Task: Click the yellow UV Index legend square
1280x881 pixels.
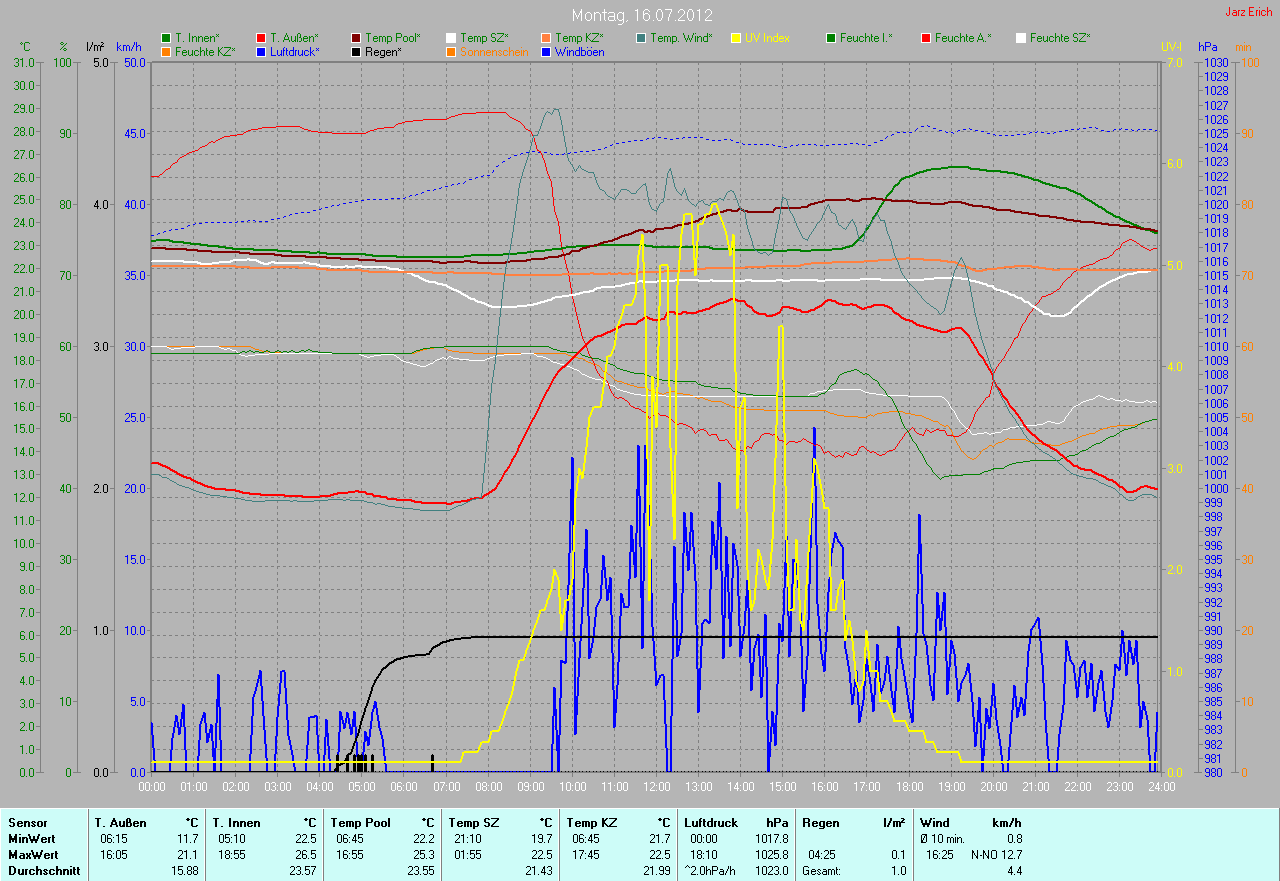Action: tap(736, 38)
